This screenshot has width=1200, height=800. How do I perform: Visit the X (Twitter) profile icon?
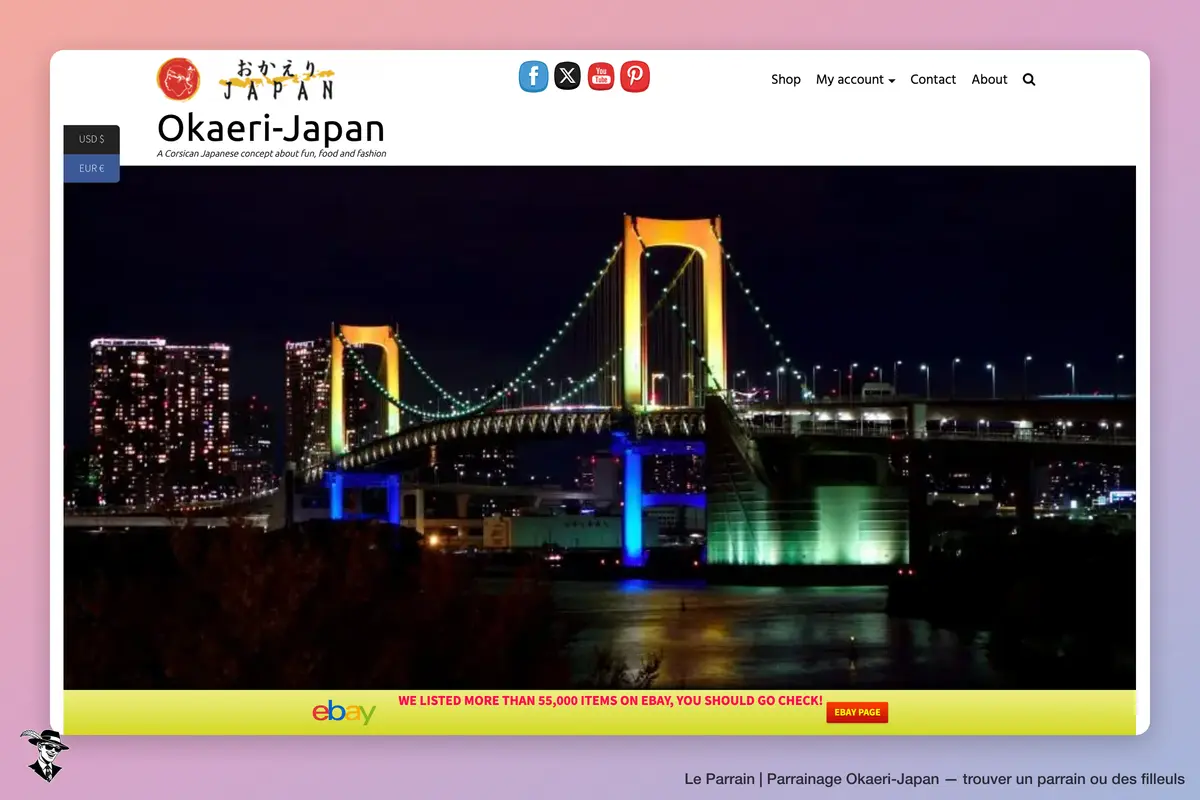pyautogui.click(x=567, y=76)
